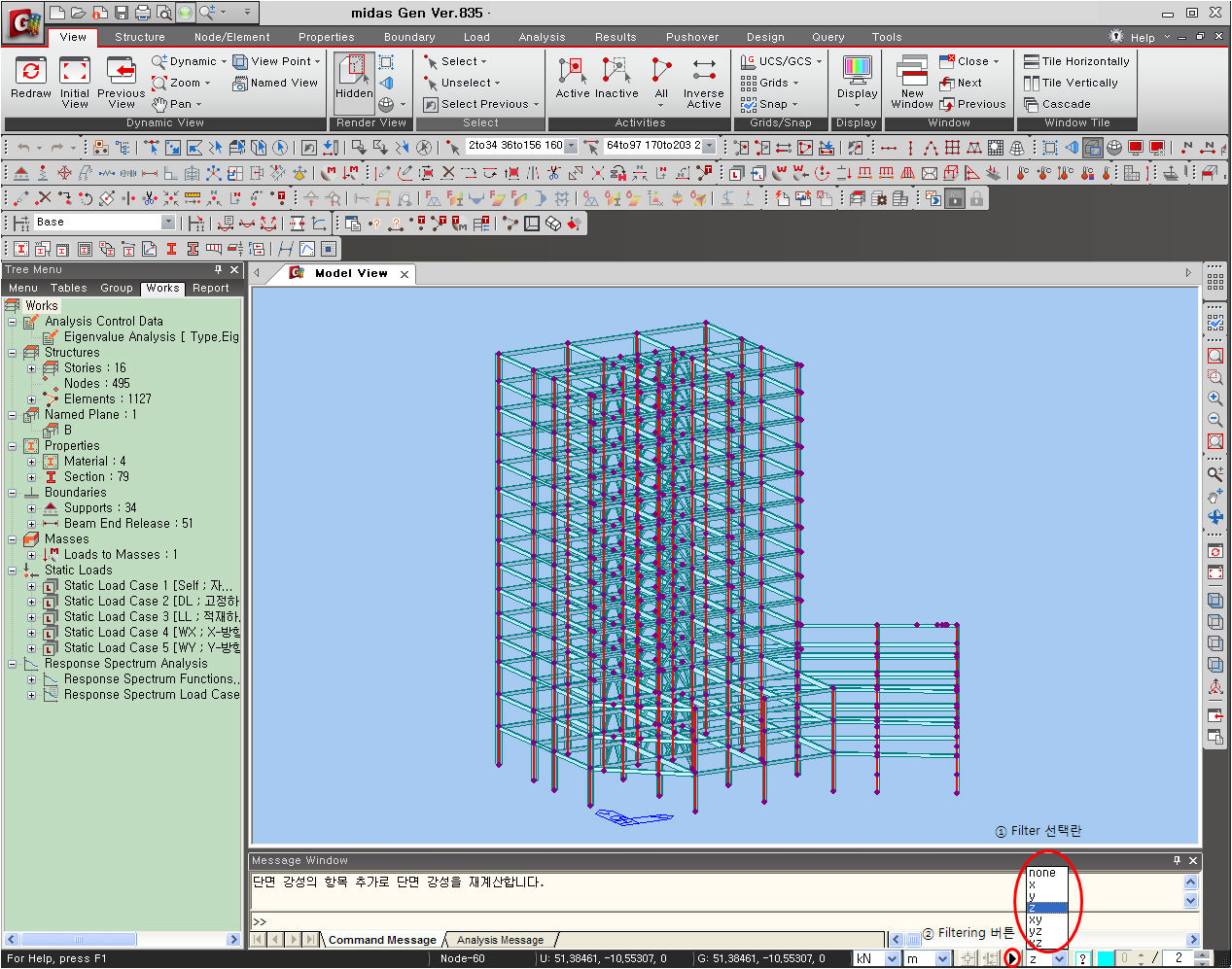Image resolution: width=1232 pixels, height=969 pixels.
Task: Click the Zoom Out magnifier icon
Action: click(1215, 420)
